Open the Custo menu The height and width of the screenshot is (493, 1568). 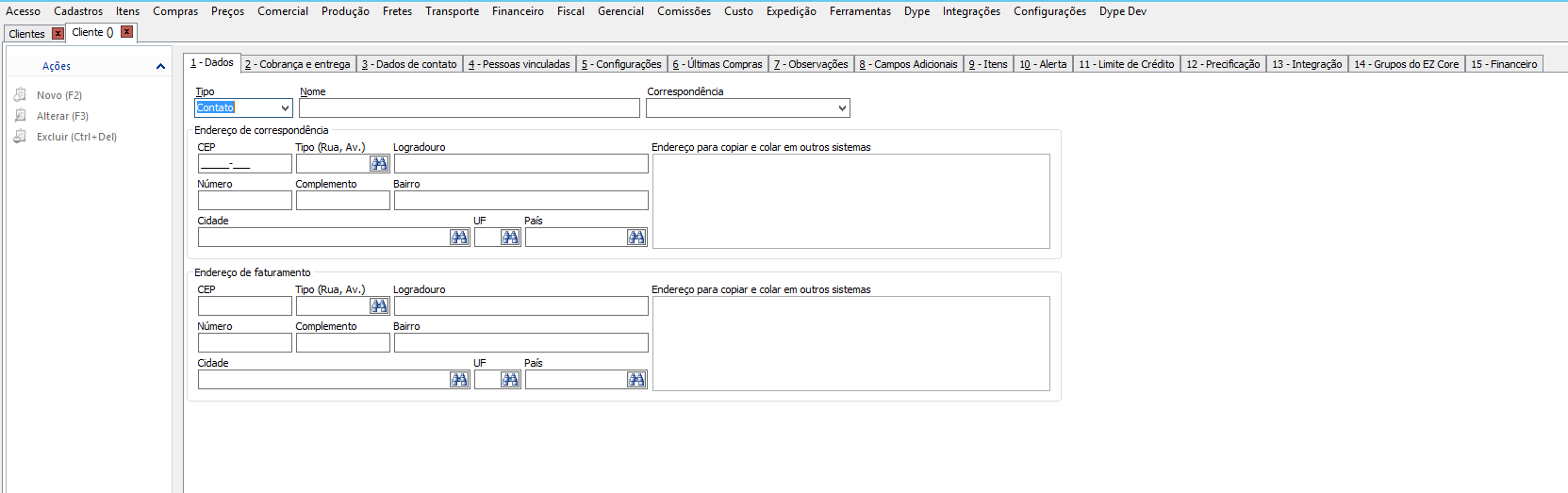point(738,11)
